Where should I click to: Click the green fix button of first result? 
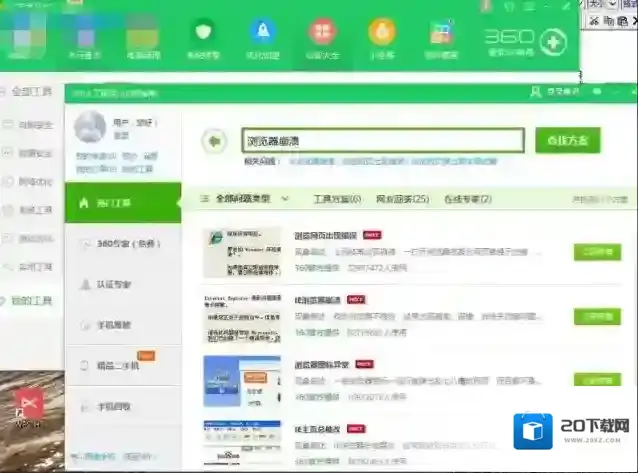pyautogui.click(x=595, y=252)
